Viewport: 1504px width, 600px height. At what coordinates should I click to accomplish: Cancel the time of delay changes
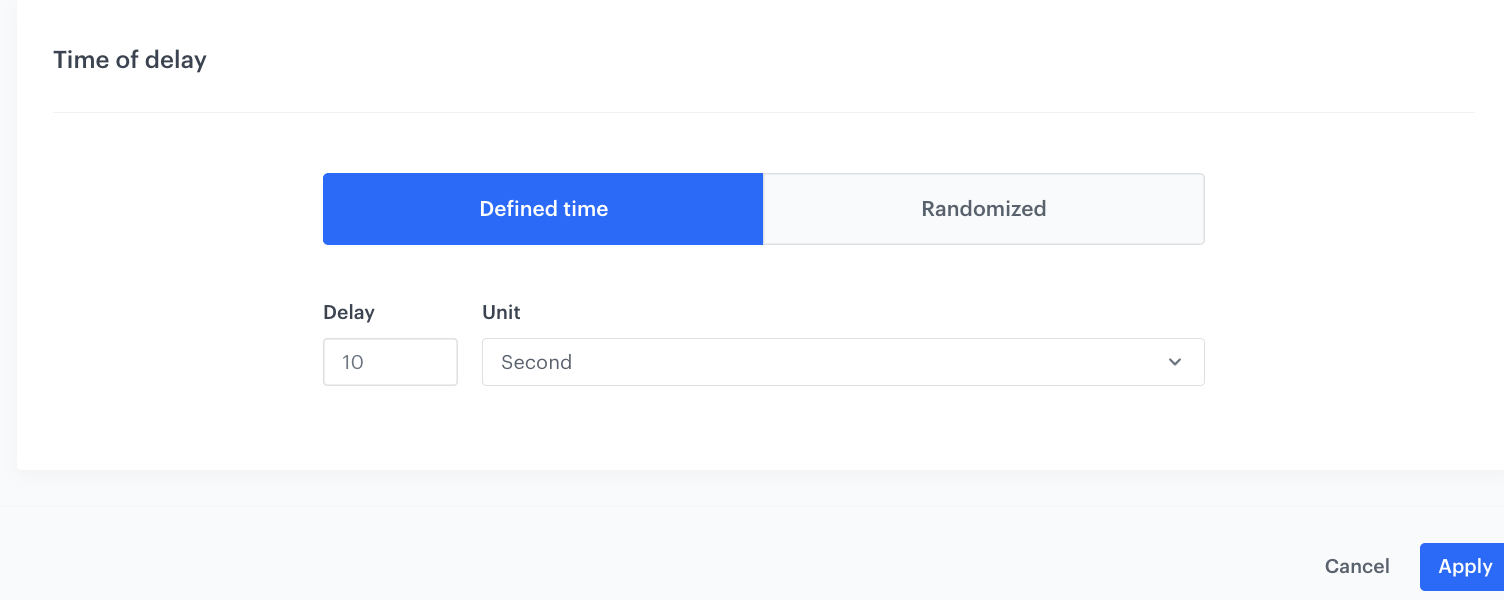click(x=1356, y=566)
